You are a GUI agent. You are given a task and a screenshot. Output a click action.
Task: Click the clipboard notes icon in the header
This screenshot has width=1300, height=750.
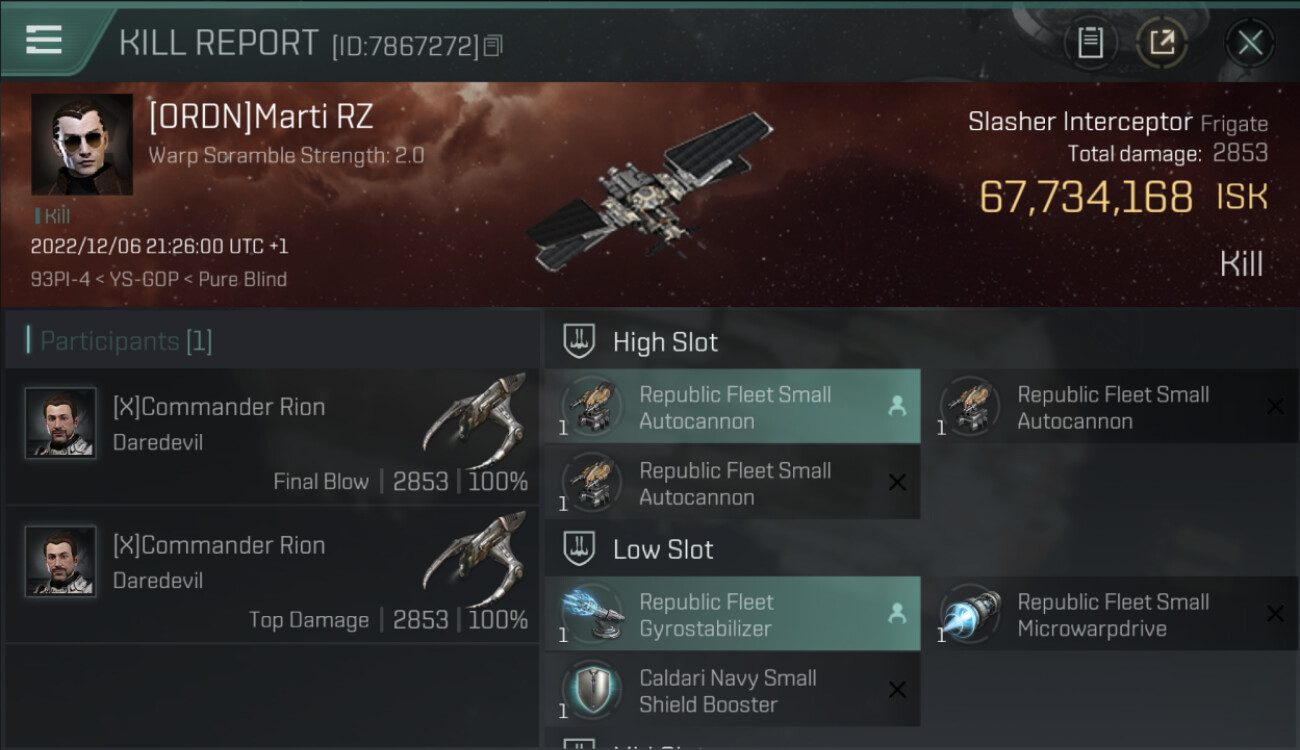pyautogui.click(x=1090, y=42)
